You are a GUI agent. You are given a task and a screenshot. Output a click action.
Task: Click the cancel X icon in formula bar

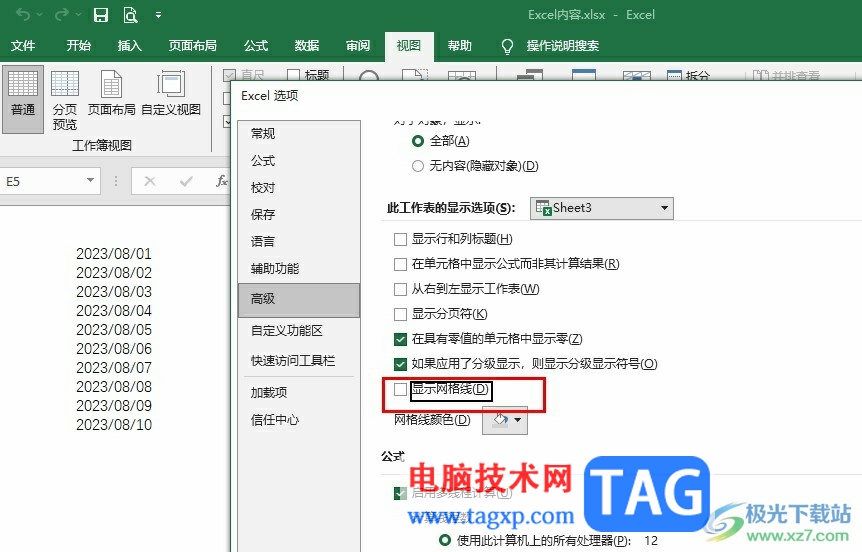click(x=150, y=181)
